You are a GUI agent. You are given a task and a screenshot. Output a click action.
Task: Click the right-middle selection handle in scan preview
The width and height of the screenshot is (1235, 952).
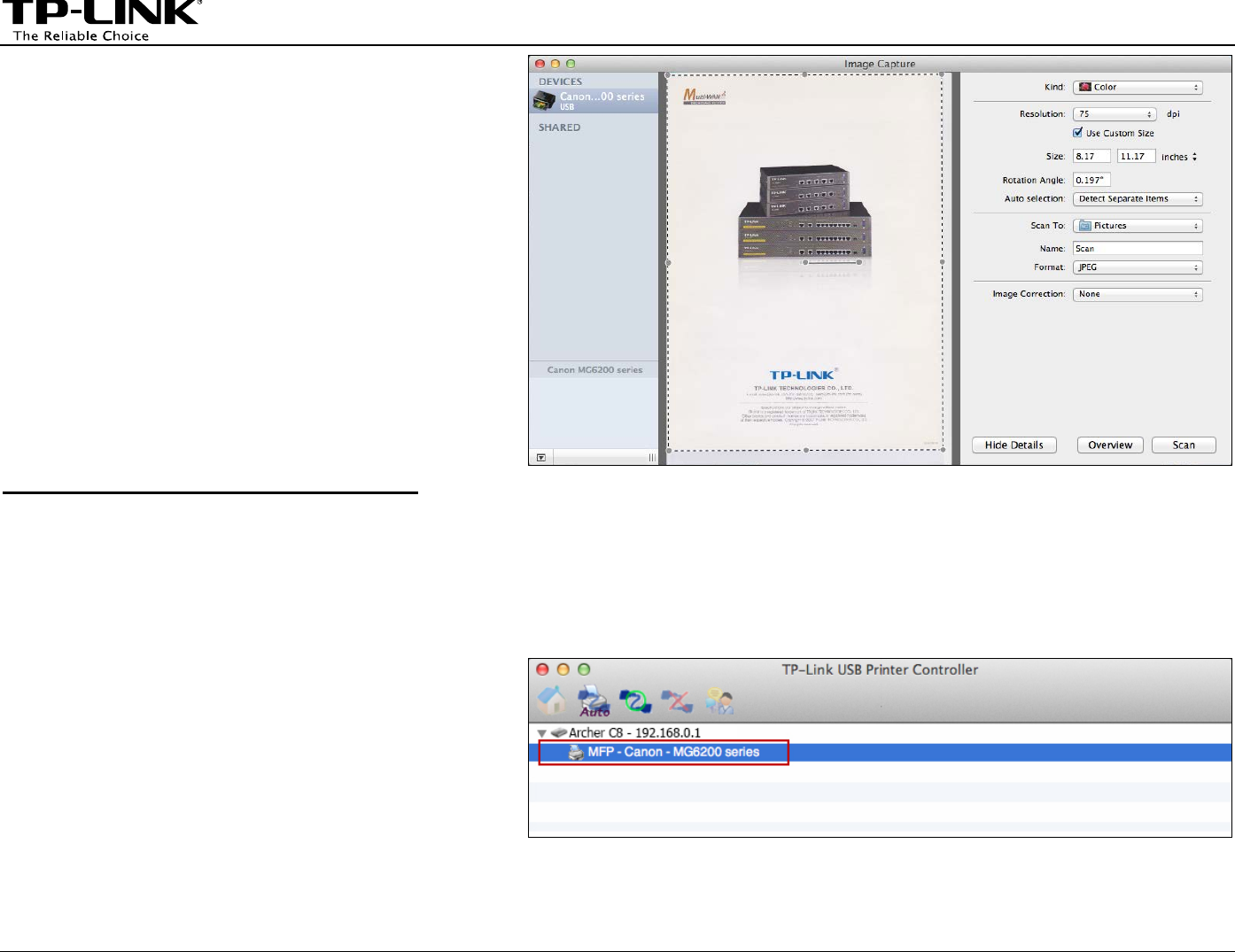coord(942,262)
